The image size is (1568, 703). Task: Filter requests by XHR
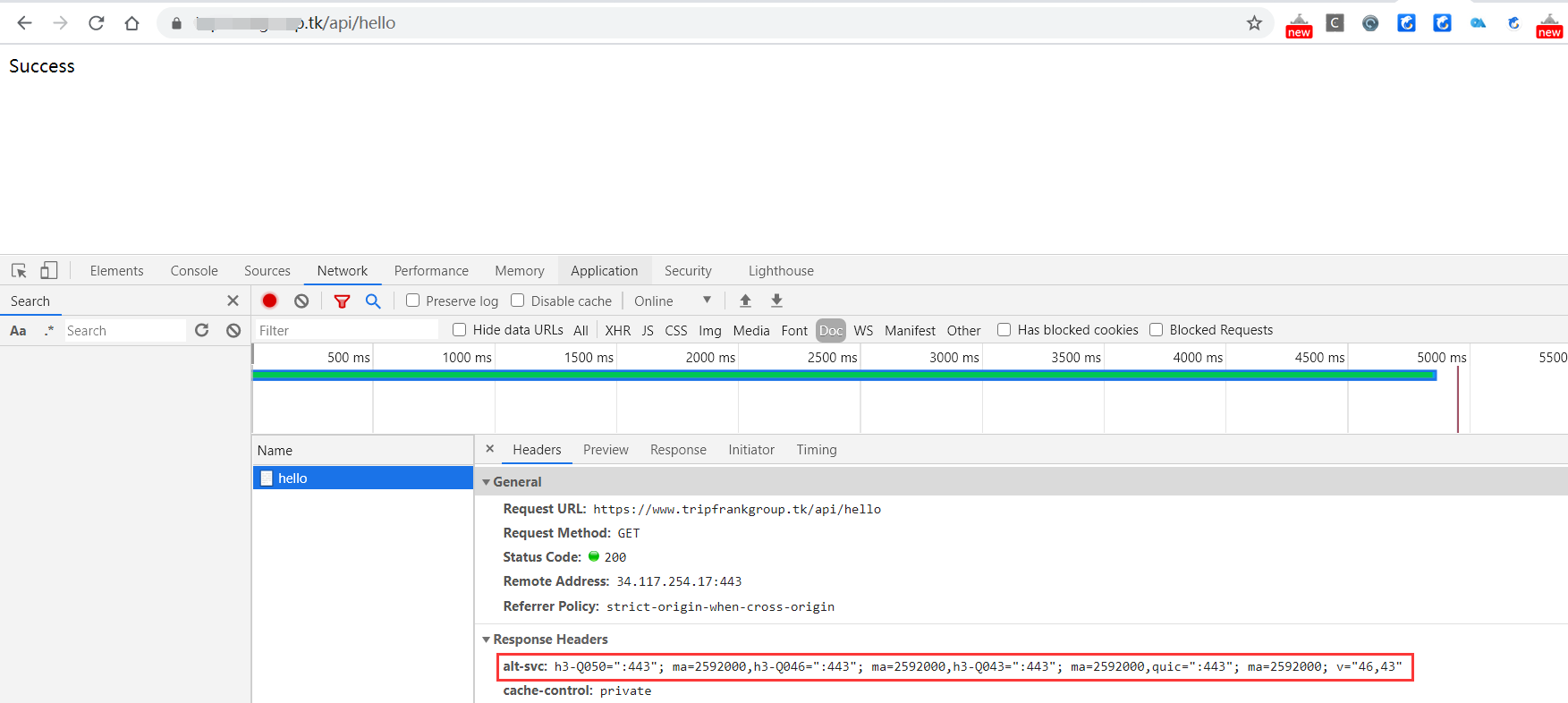pos(618,331)
